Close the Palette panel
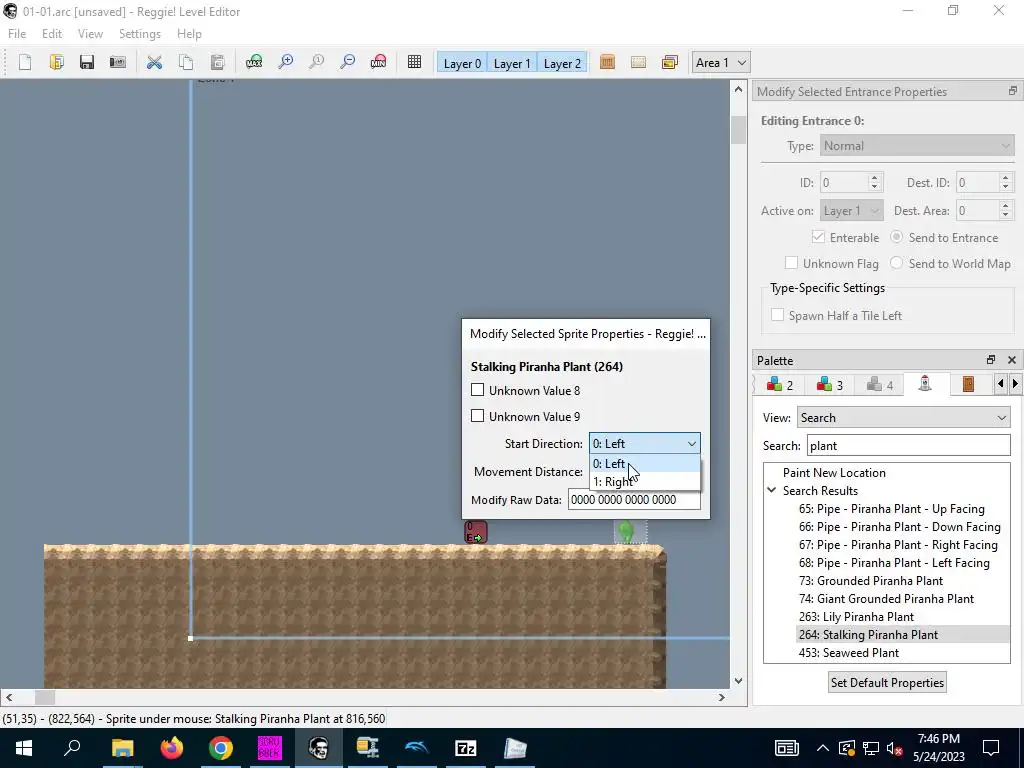The image size is (1024, 768). click(x=1012, y=360)
